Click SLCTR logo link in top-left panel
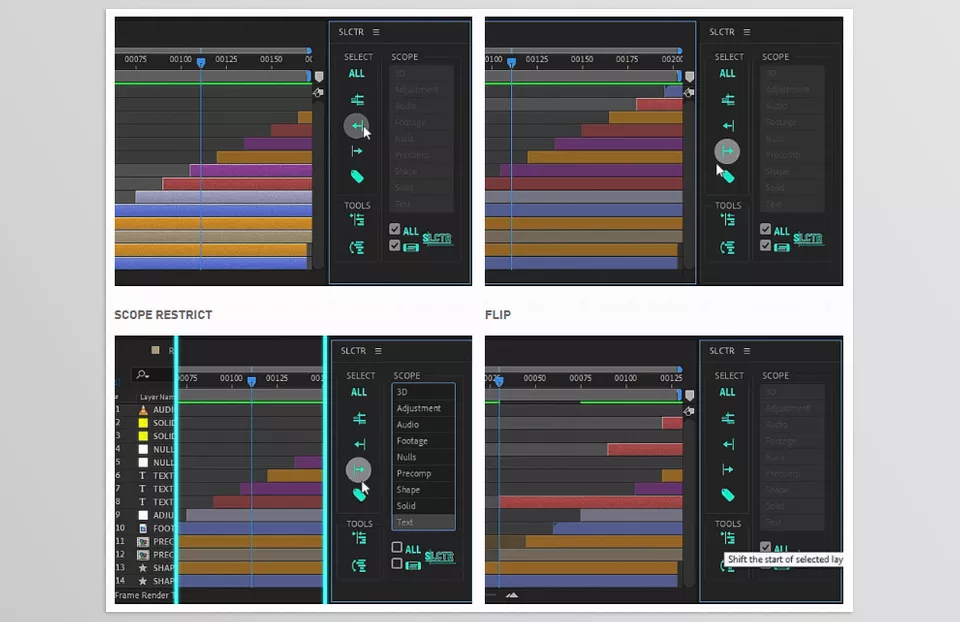Viewport: 960px width, 622px height. pyautogui.click(x=437, y=239)
